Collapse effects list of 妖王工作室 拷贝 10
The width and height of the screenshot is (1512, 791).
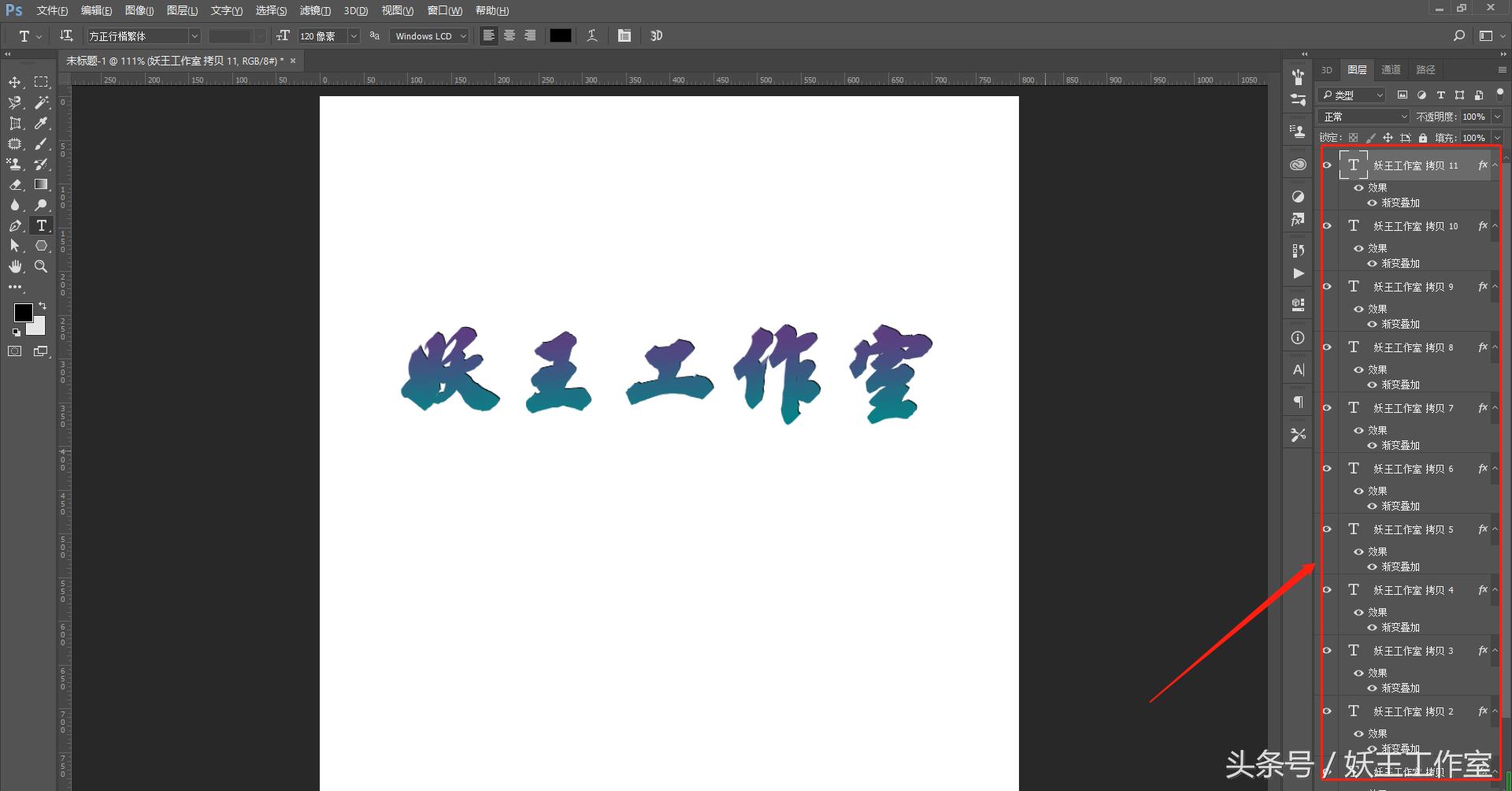coord(1495,226)
